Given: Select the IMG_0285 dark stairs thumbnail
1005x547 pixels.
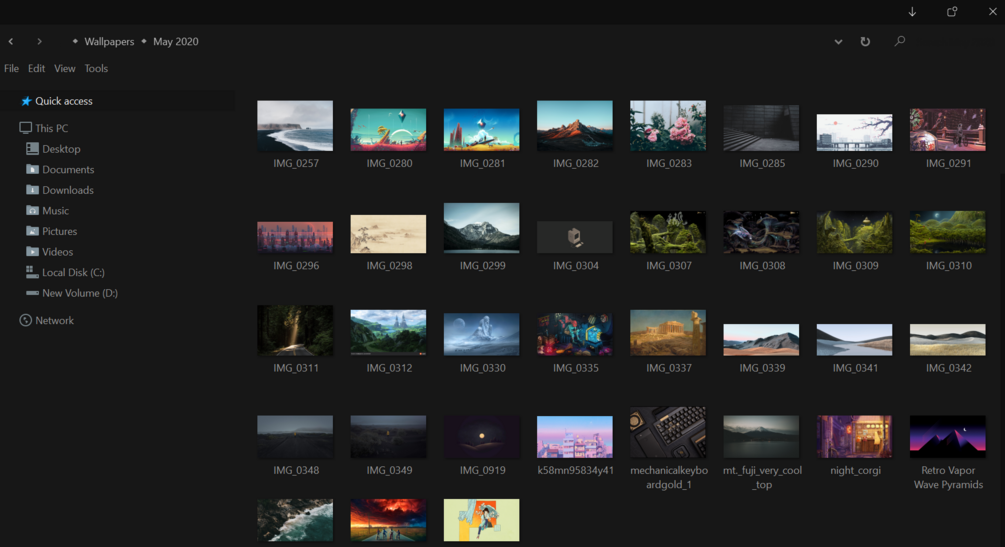Looking at the screenshot, I should pyautogui.click(x=761, y=128).
